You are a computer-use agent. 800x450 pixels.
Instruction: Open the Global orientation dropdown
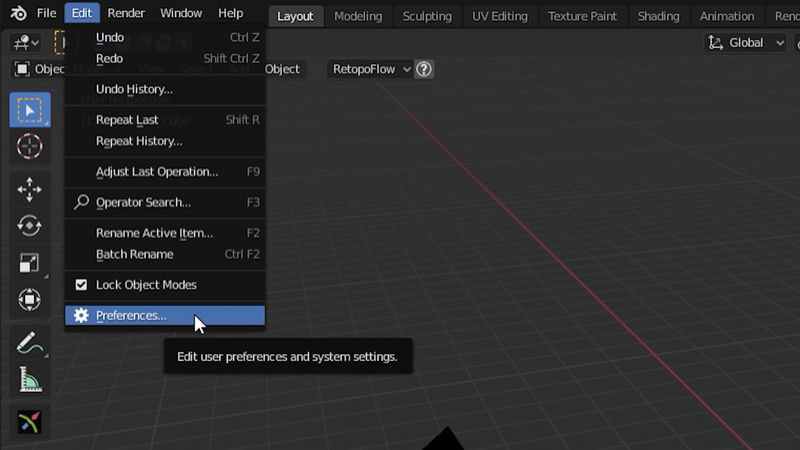tap(745, 43)
